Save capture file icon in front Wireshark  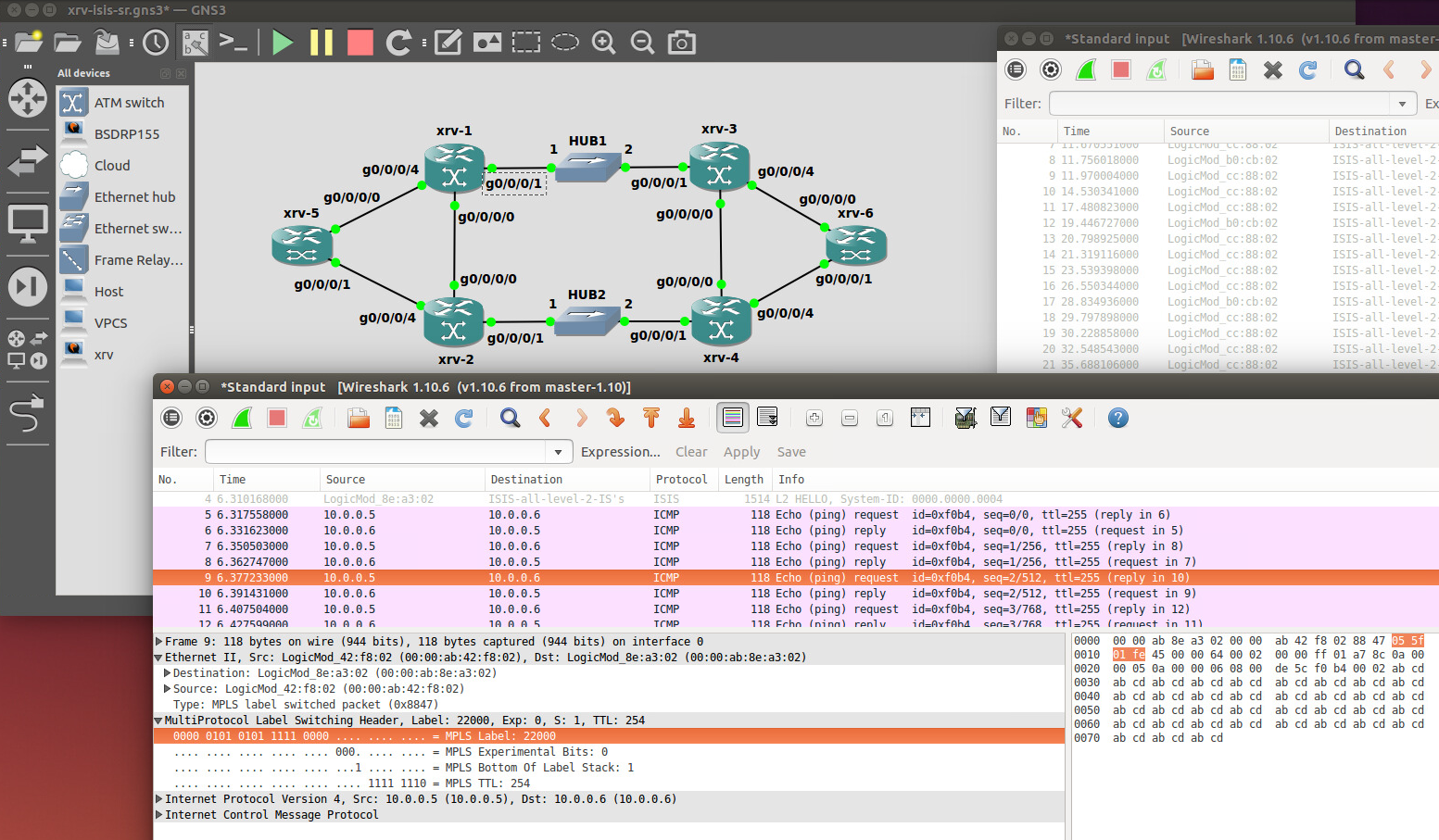(x=394, y=419)
